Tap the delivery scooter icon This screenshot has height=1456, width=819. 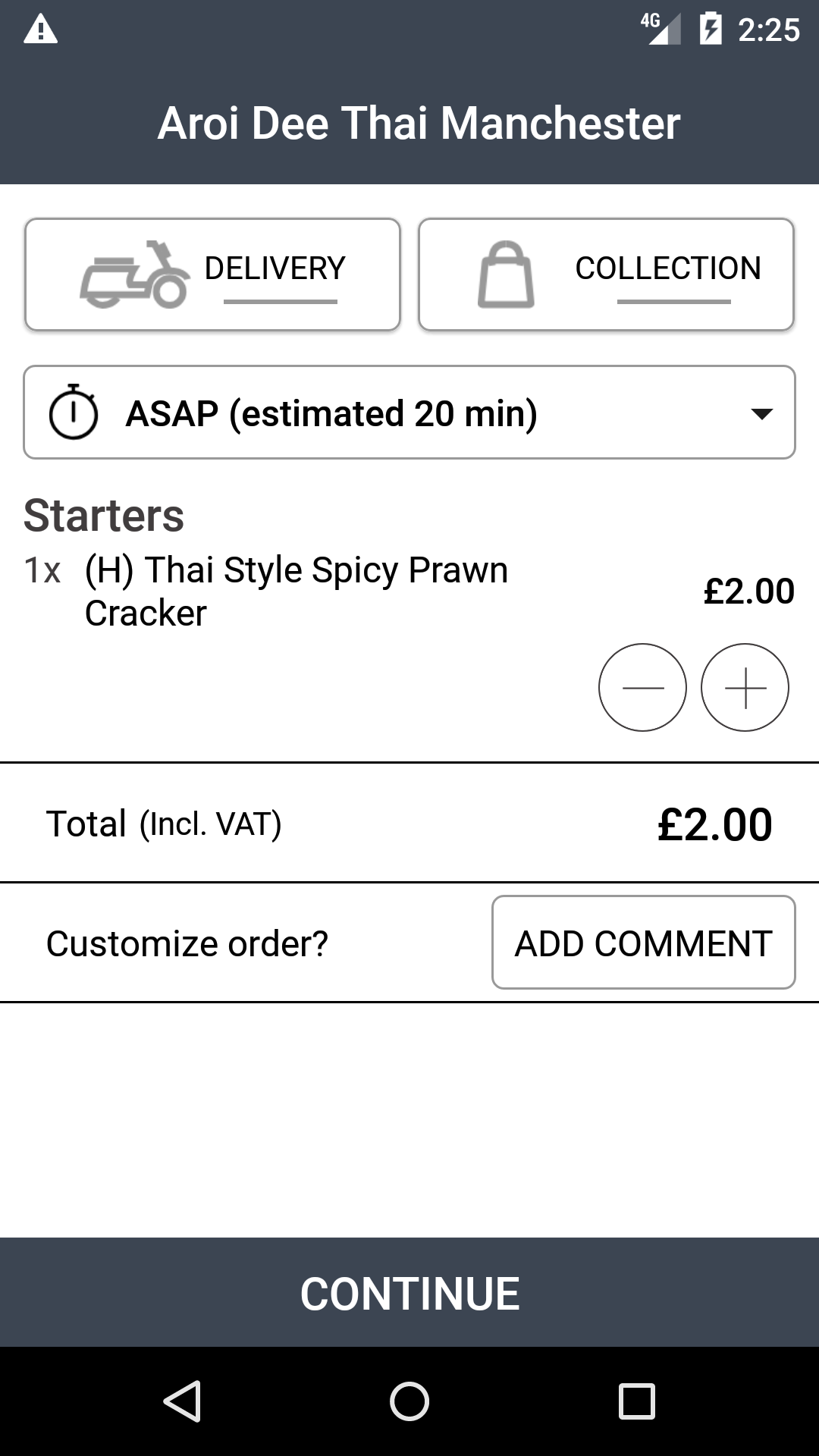tap(134, 275)
